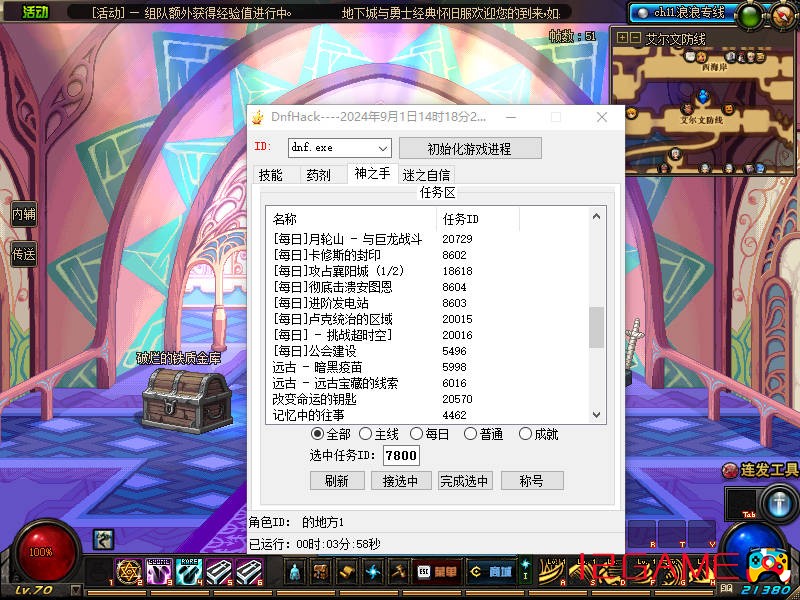800x600 pixels.
Task: Click the ch11.浪浪专线 channel selector
Action: (x=684, y=13)
